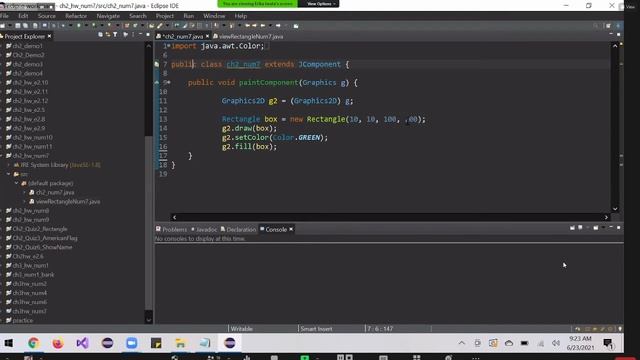640x360 pixels.
Task: Maximize the Project Explorer view
Action: (x=148, y=35)
